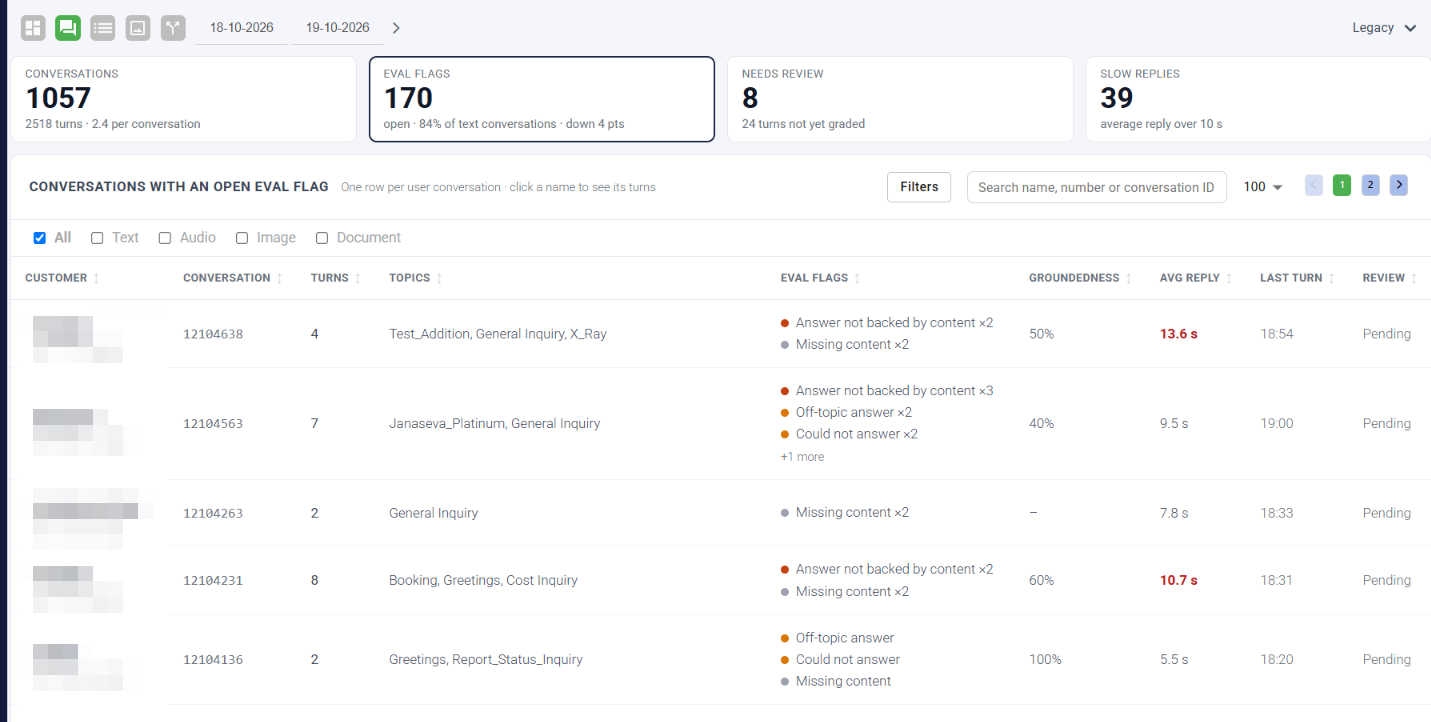
Task: Sort by the Avg Reply column arrows
Action: pos(1229,278)
